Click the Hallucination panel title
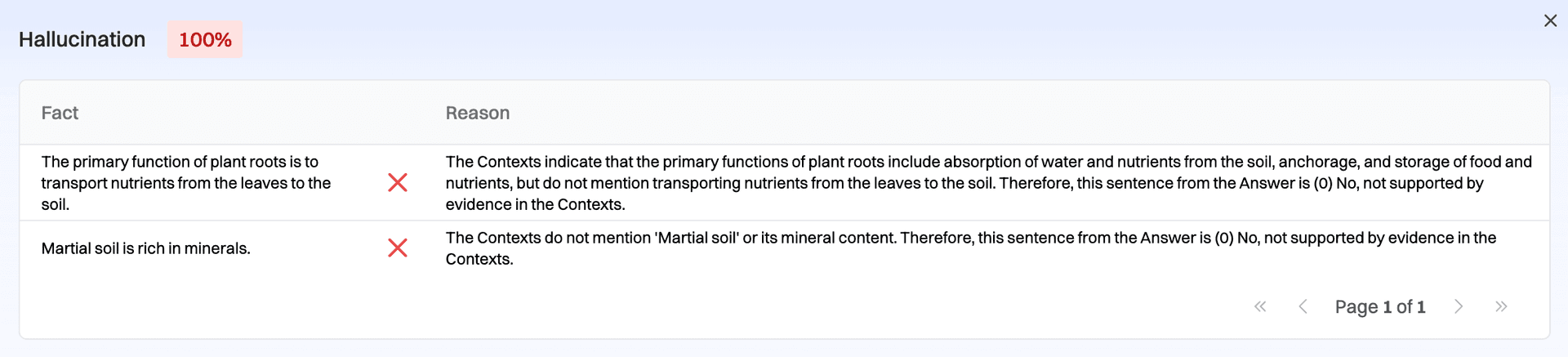Screen dimensions: 1568x357 click(x=82, y=39)
